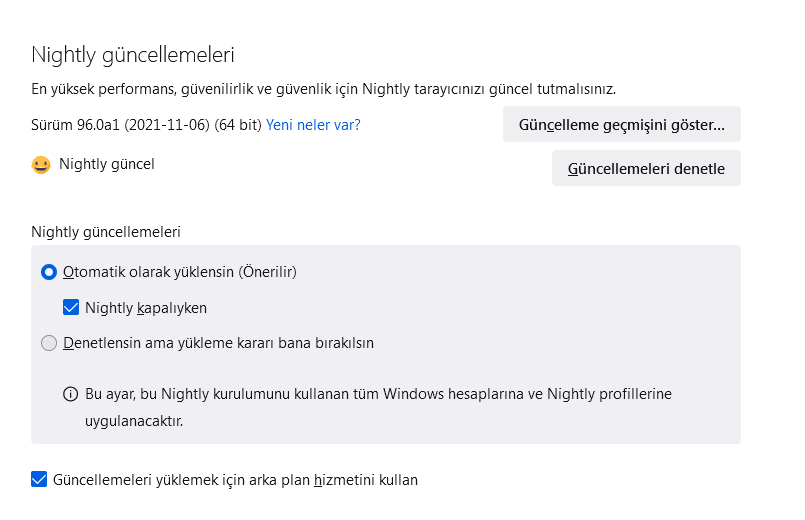Click the '(Önerilir)' word in the first option
This screenshot has height=520, width=805.
(x=268, y=272)
